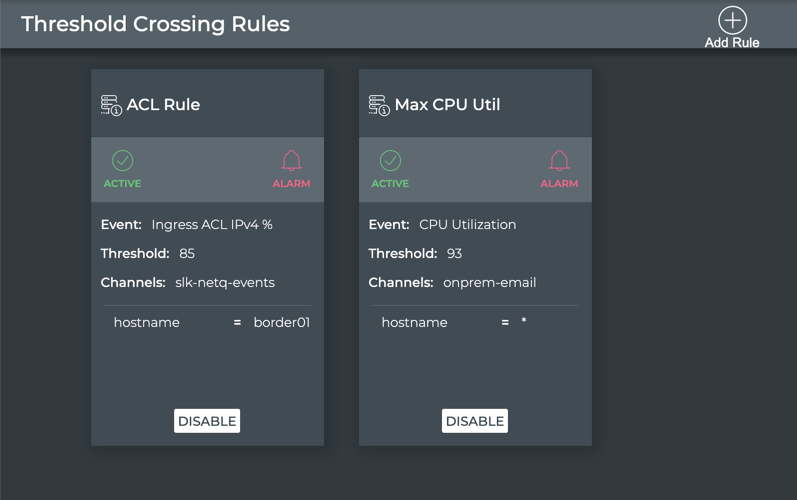
Task: Click the Add Rule label text
Action: (732, 42)
